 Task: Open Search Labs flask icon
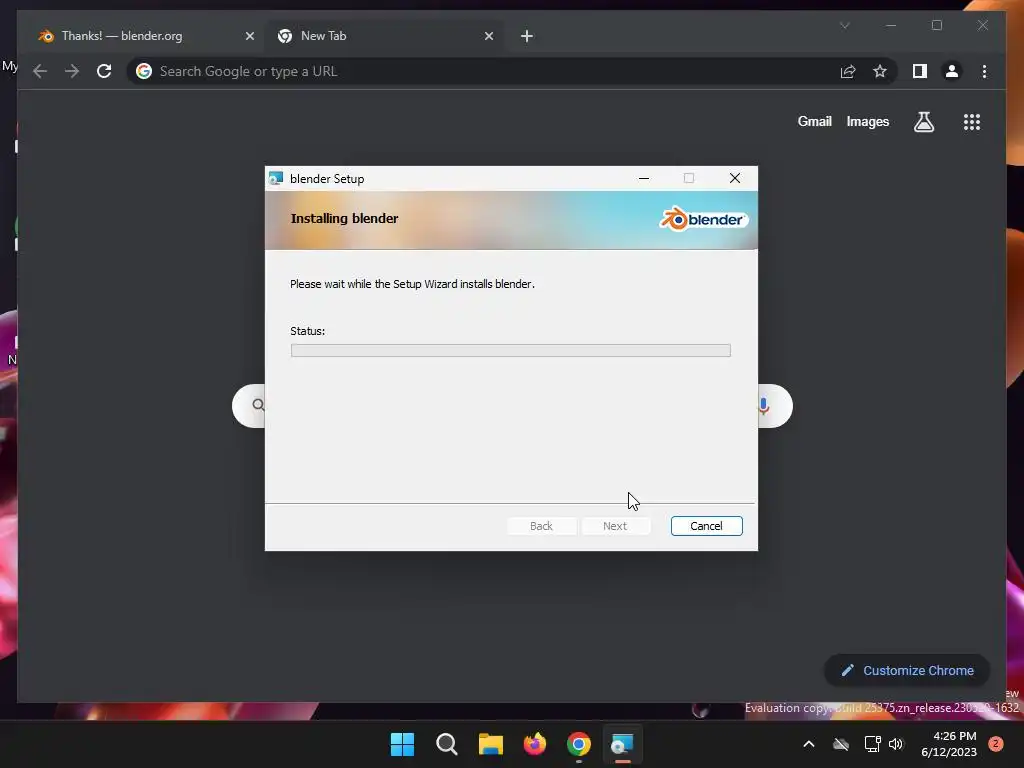(x=923, y=121)
